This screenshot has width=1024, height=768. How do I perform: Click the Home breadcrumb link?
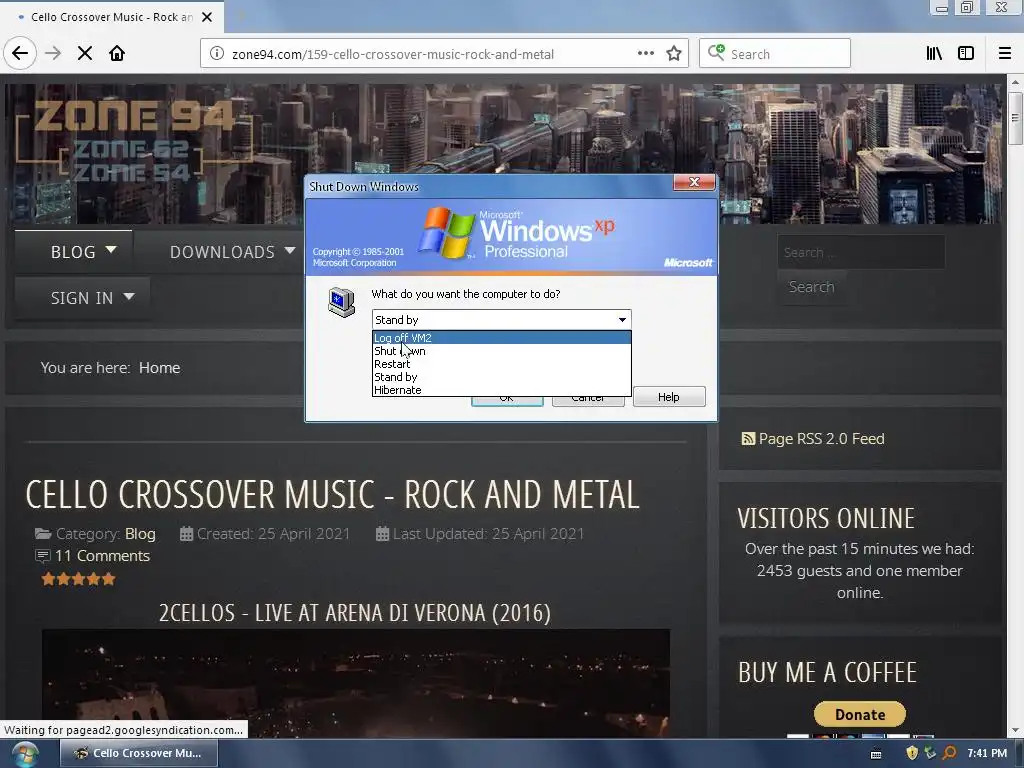tap(159, 368)
